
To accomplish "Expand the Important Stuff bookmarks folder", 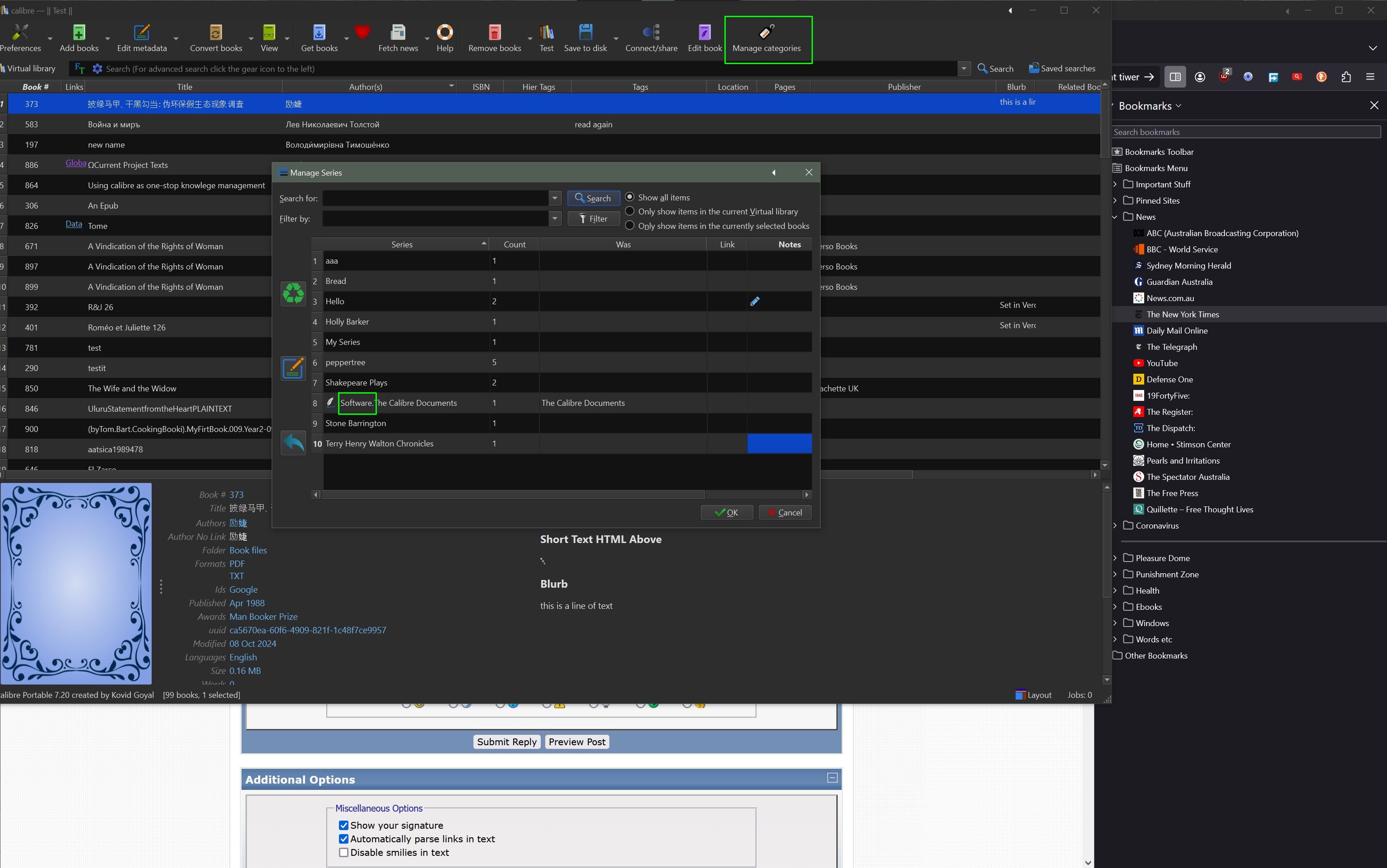I will click(1115, 184).
